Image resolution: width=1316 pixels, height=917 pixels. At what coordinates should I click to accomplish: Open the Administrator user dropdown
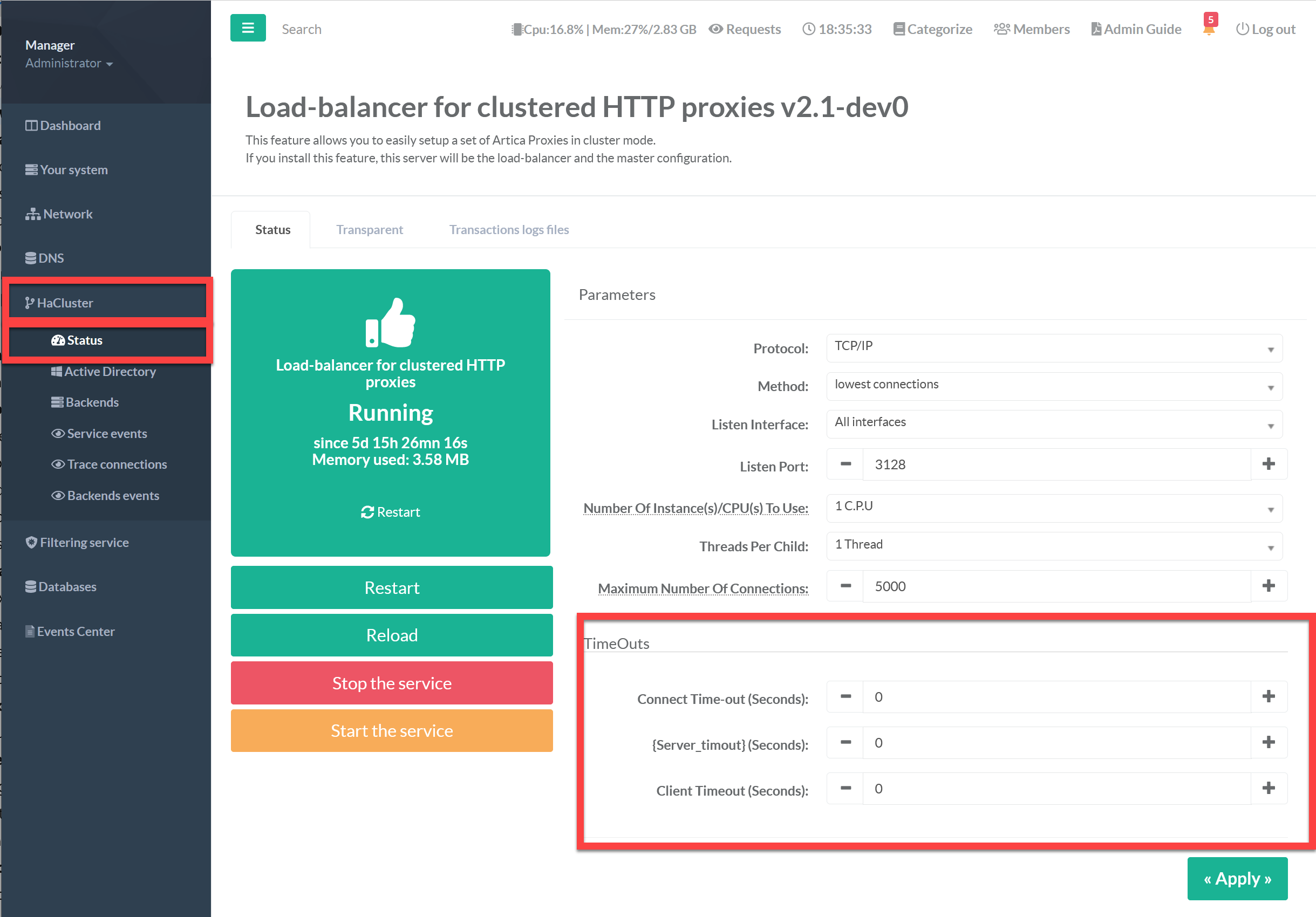tap(69, 63)
